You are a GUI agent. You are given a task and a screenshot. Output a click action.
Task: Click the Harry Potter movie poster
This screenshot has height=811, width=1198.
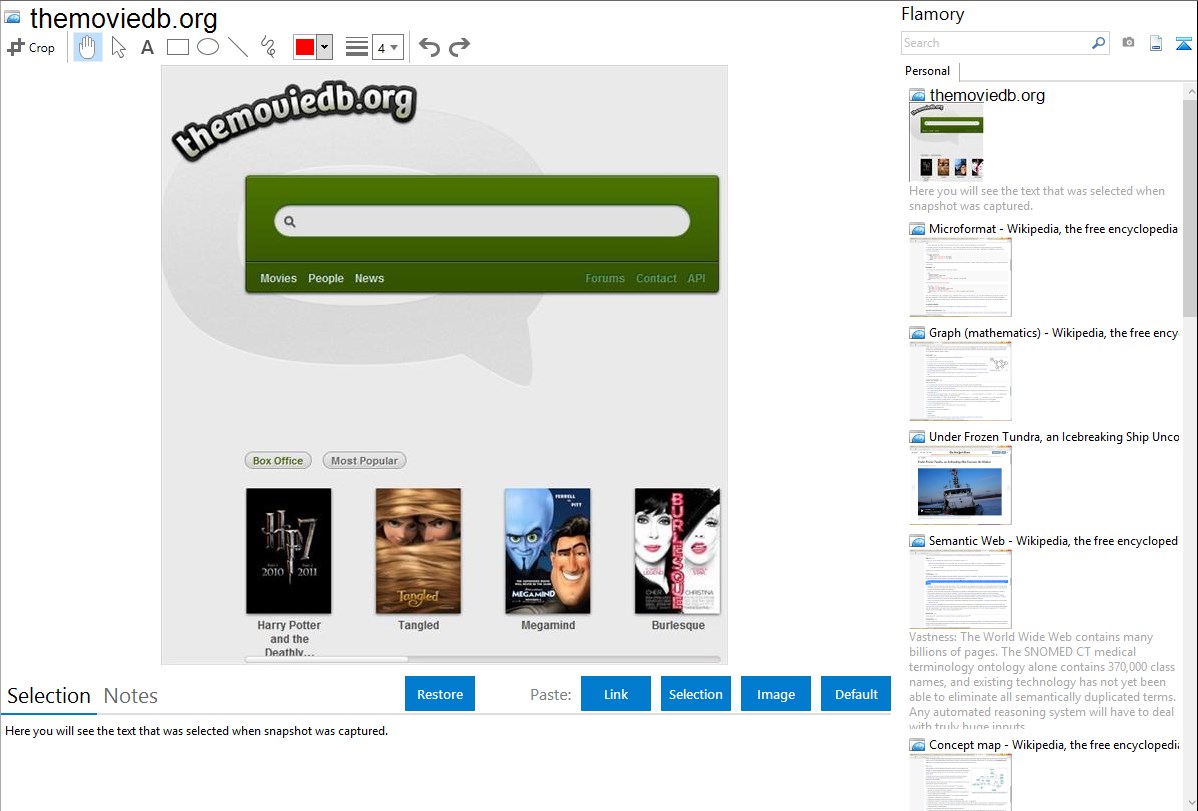click(x=289, y=550)
